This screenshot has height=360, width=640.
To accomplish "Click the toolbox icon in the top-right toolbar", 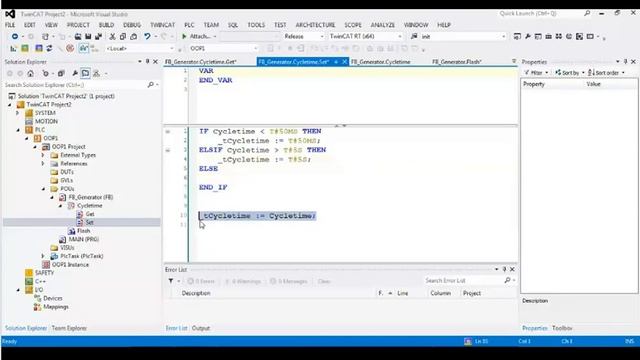I will coord(548,36).
